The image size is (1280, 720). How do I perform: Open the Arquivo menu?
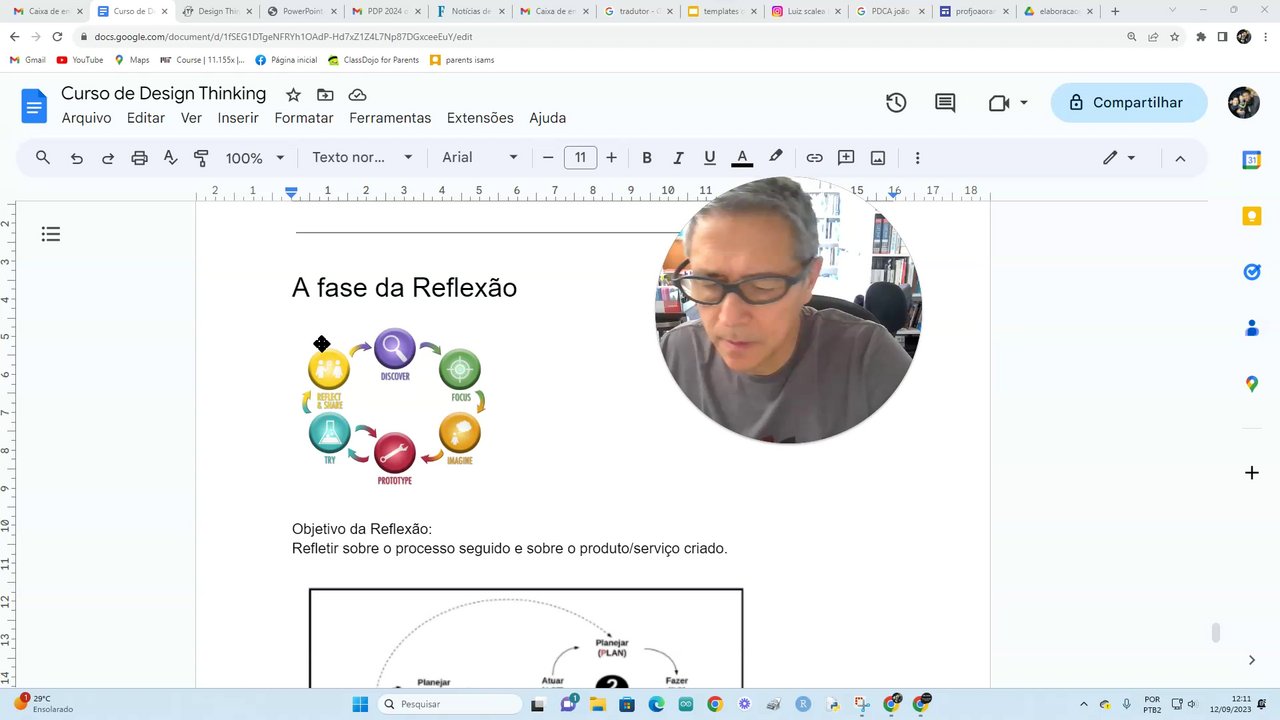[x=86, y=118]
